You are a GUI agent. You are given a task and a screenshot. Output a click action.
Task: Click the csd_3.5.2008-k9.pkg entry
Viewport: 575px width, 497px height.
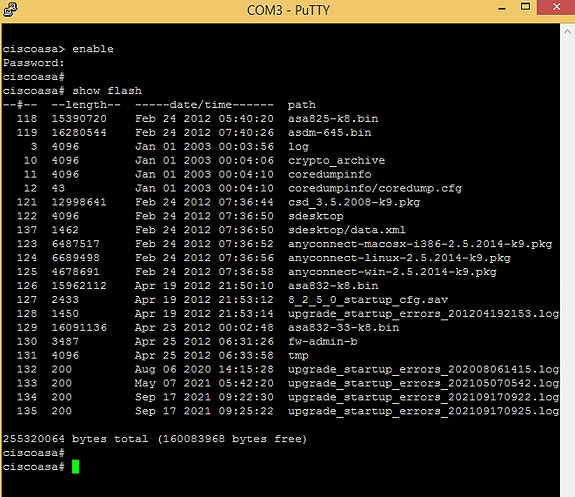coord(354,202)
